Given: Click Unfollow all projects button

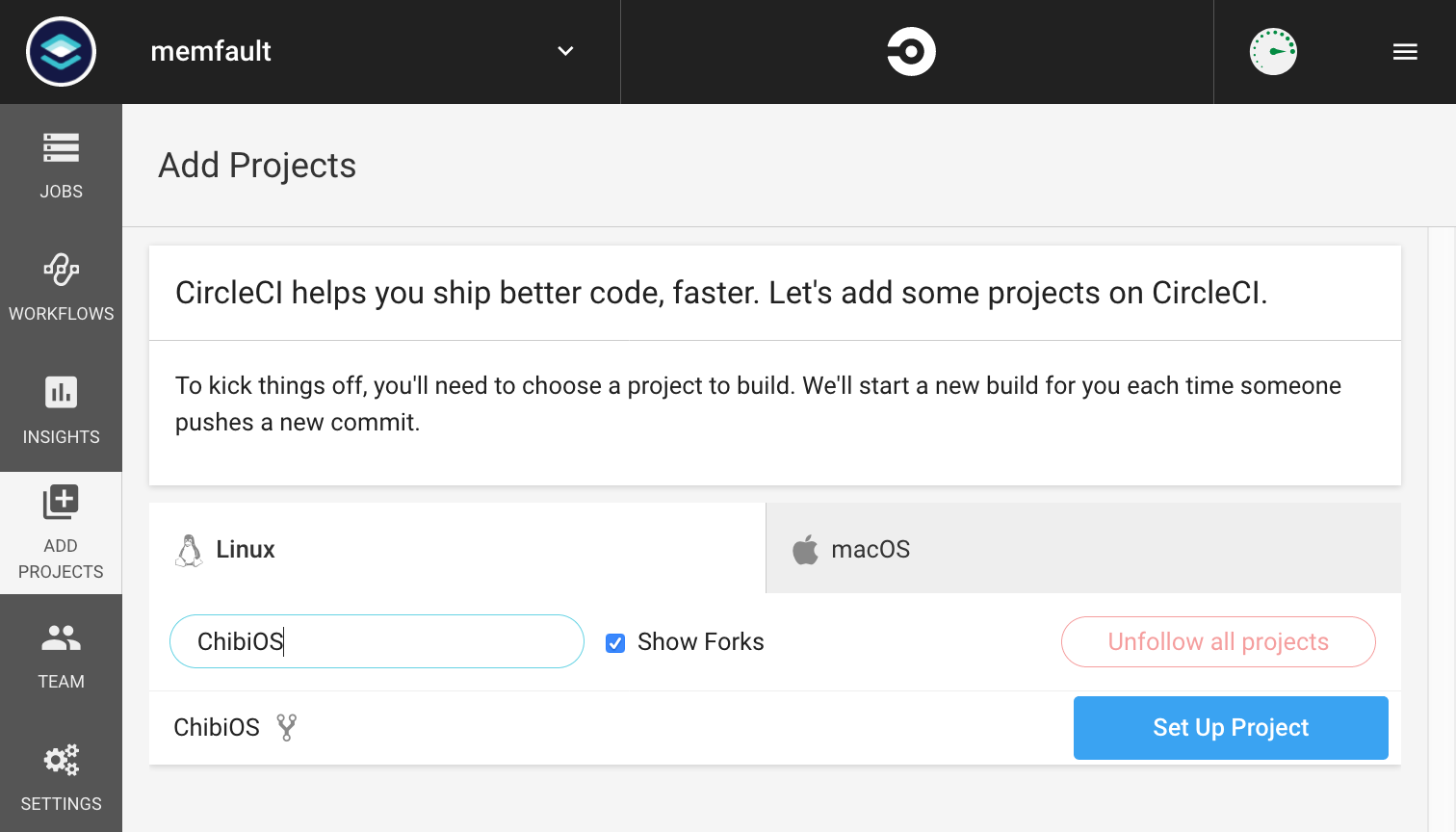Looking at the screenshot, I should 1217,642.
